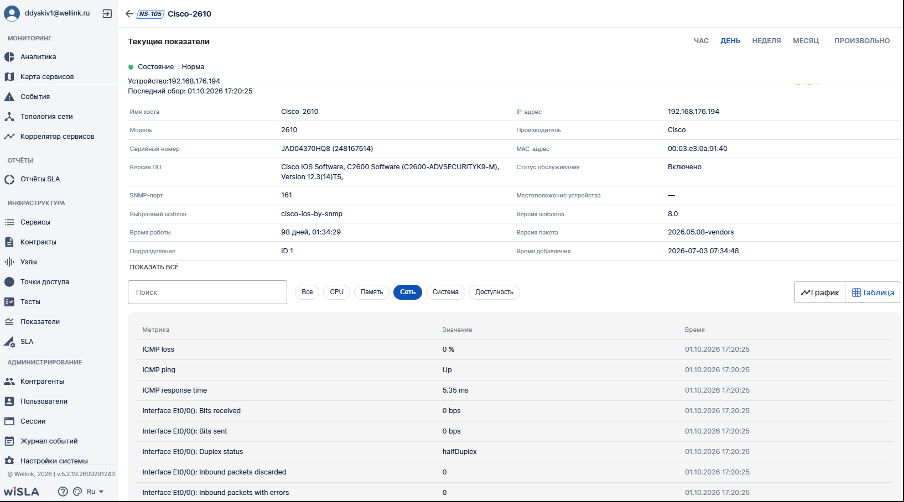Open Журнал событий log icon

(x=9, y=441)
